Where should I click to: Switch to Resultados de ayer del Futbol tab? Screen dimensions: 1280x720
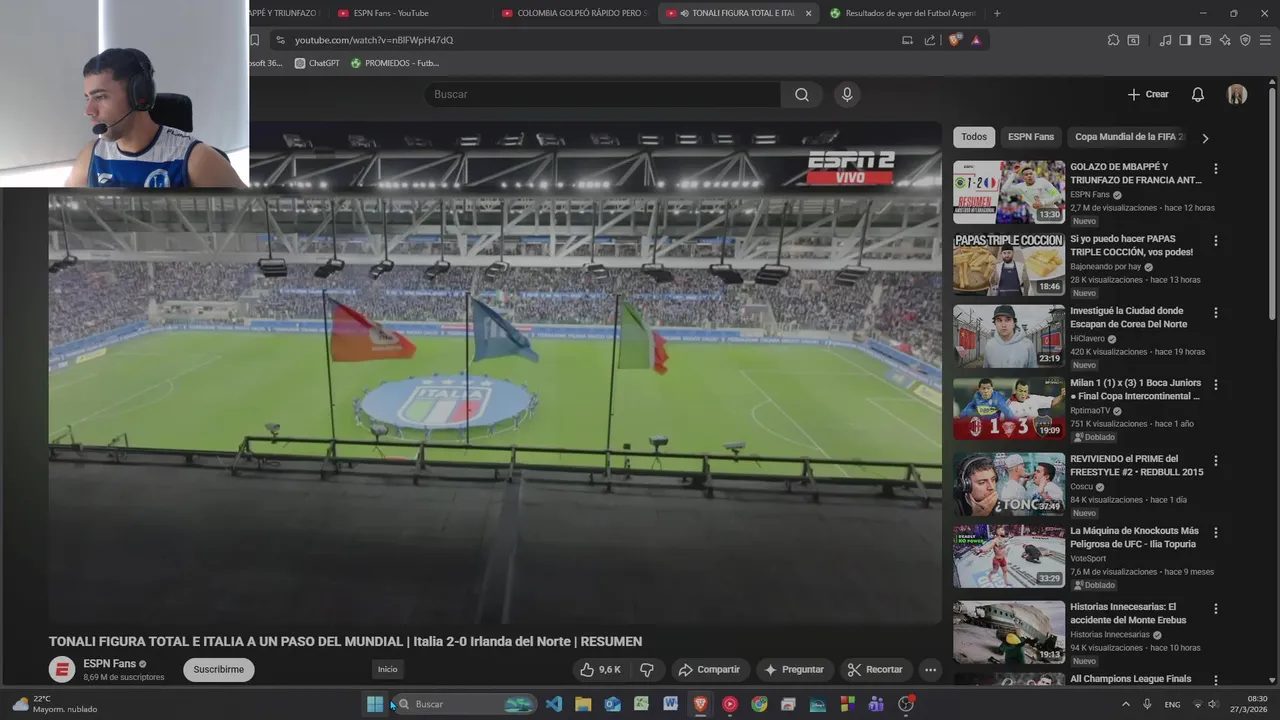(x=903, y=13)
